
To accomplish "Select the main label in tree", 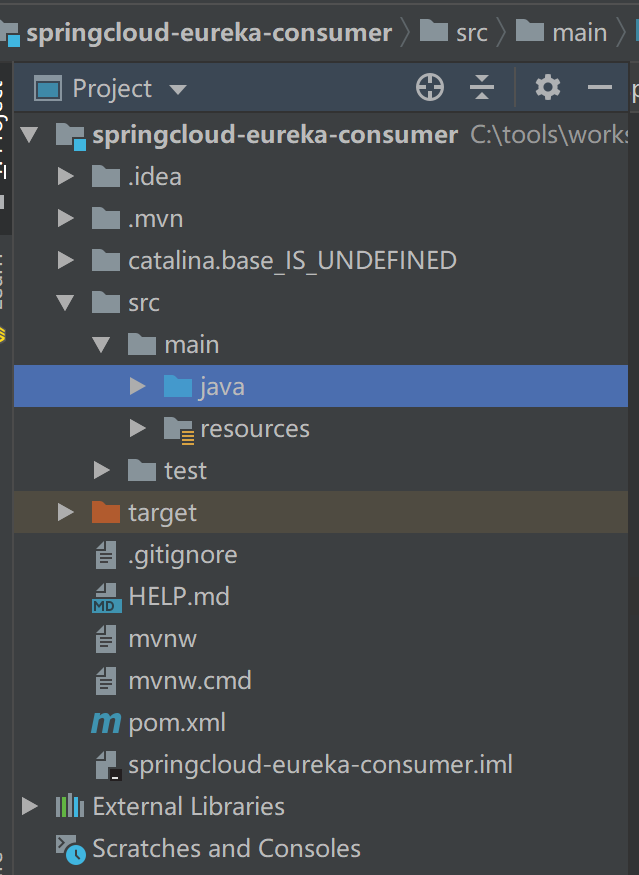I will (x=191, y=345).
